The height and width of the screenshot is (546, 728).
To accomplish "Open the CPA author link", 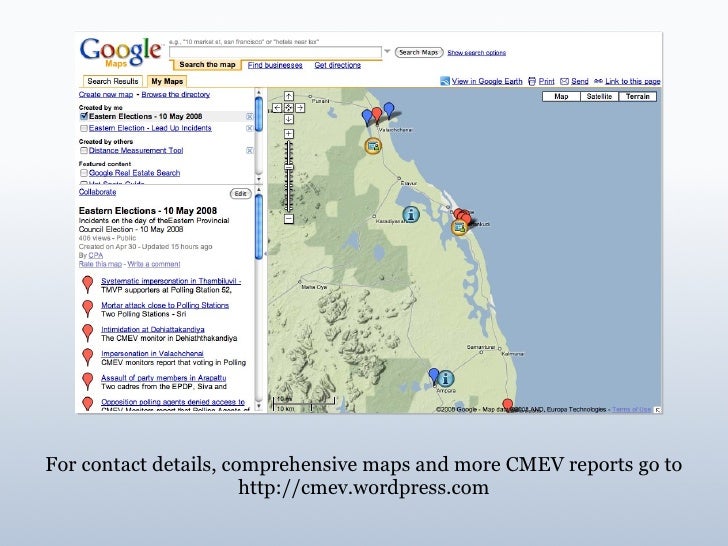I will click(x=96, y=255).
